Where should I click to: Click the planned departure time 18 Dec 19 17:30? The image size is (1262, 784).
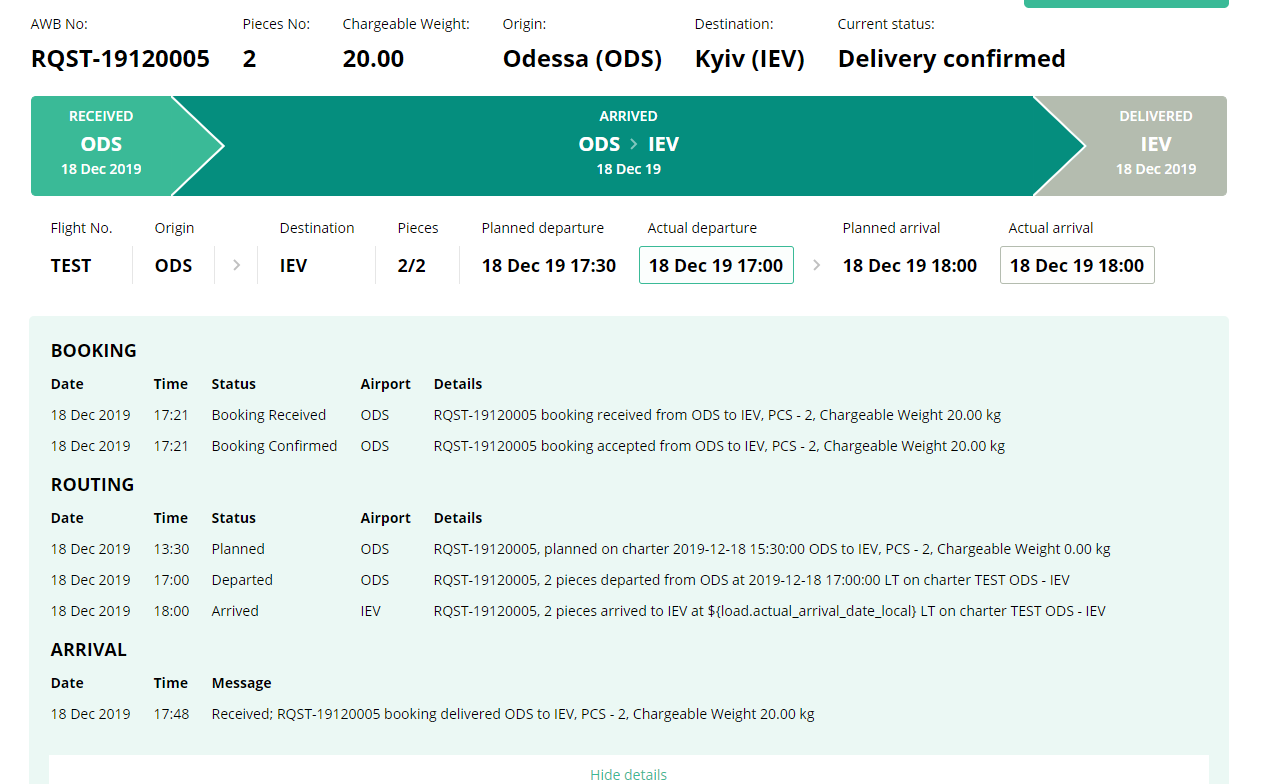[x=548, y=266]
